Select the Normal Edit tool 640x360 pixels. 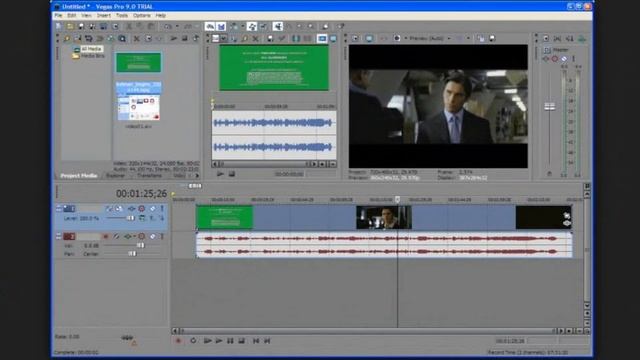[278, 27]
